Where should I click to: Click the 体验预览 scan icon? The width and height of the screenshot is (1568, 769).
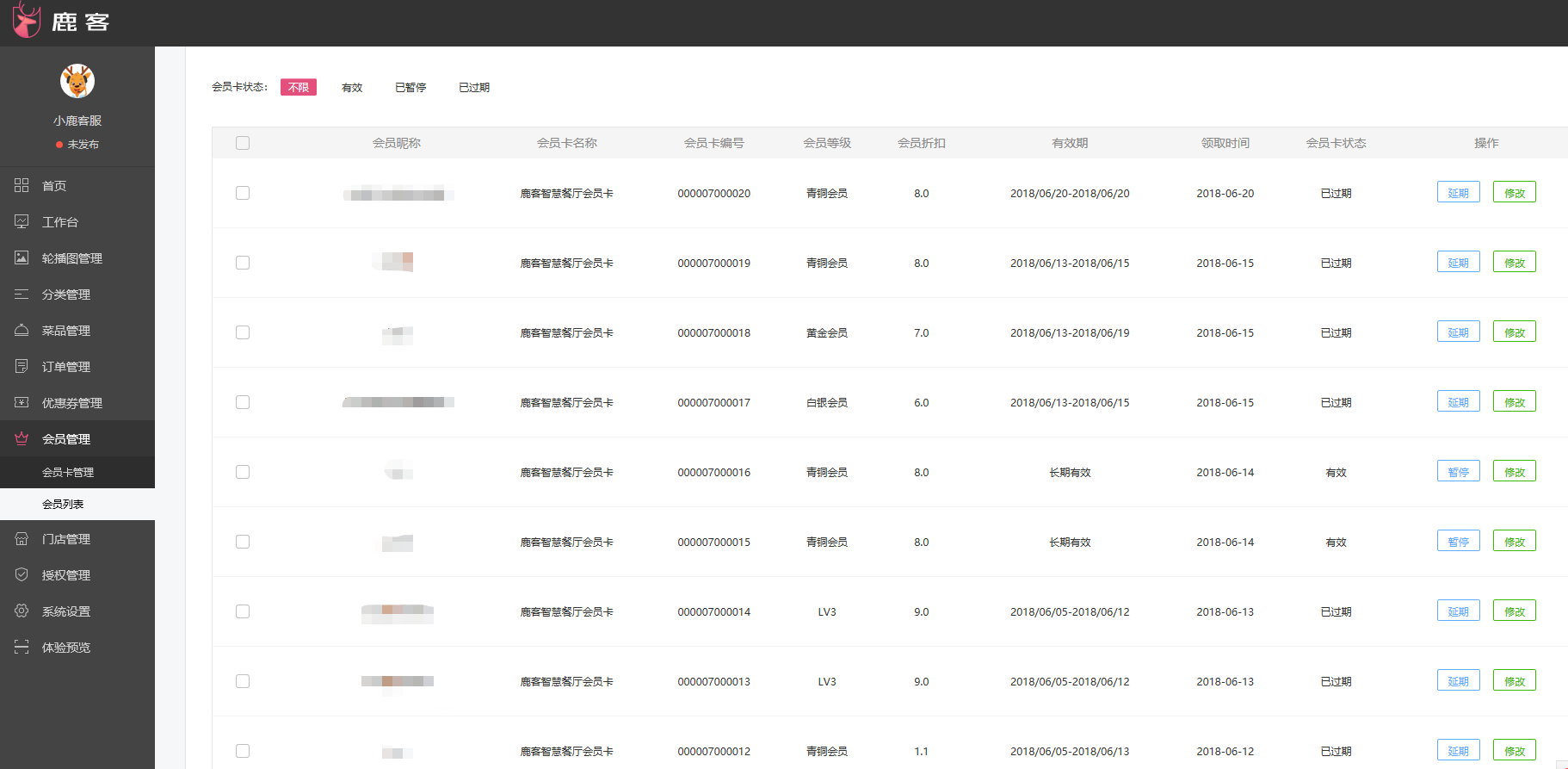(x=22, y=647)
